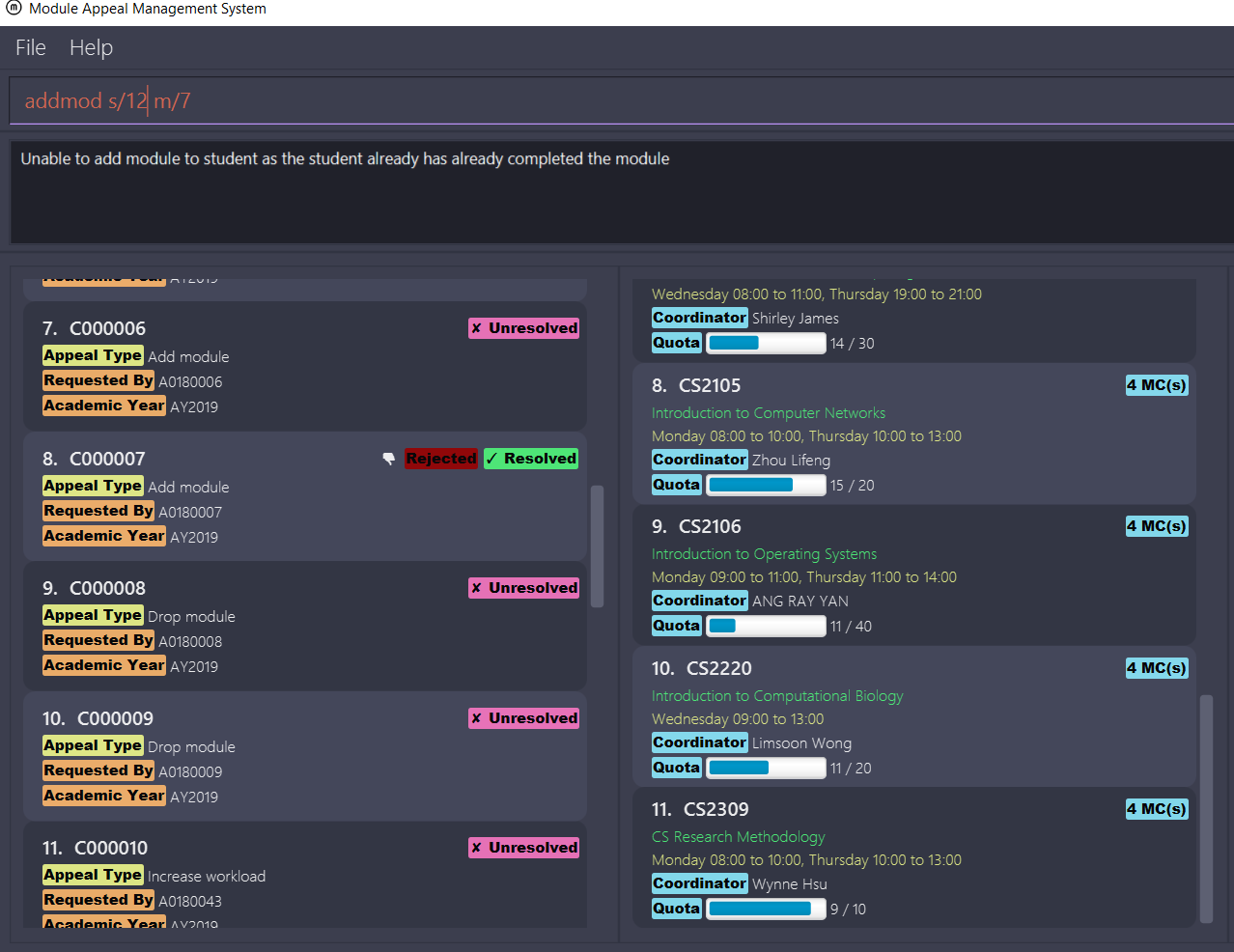Click the 4 MC(s) badge on CS2220
Image resolution: width=1234 pixels, height=952 pixels.
[1157, 668]
